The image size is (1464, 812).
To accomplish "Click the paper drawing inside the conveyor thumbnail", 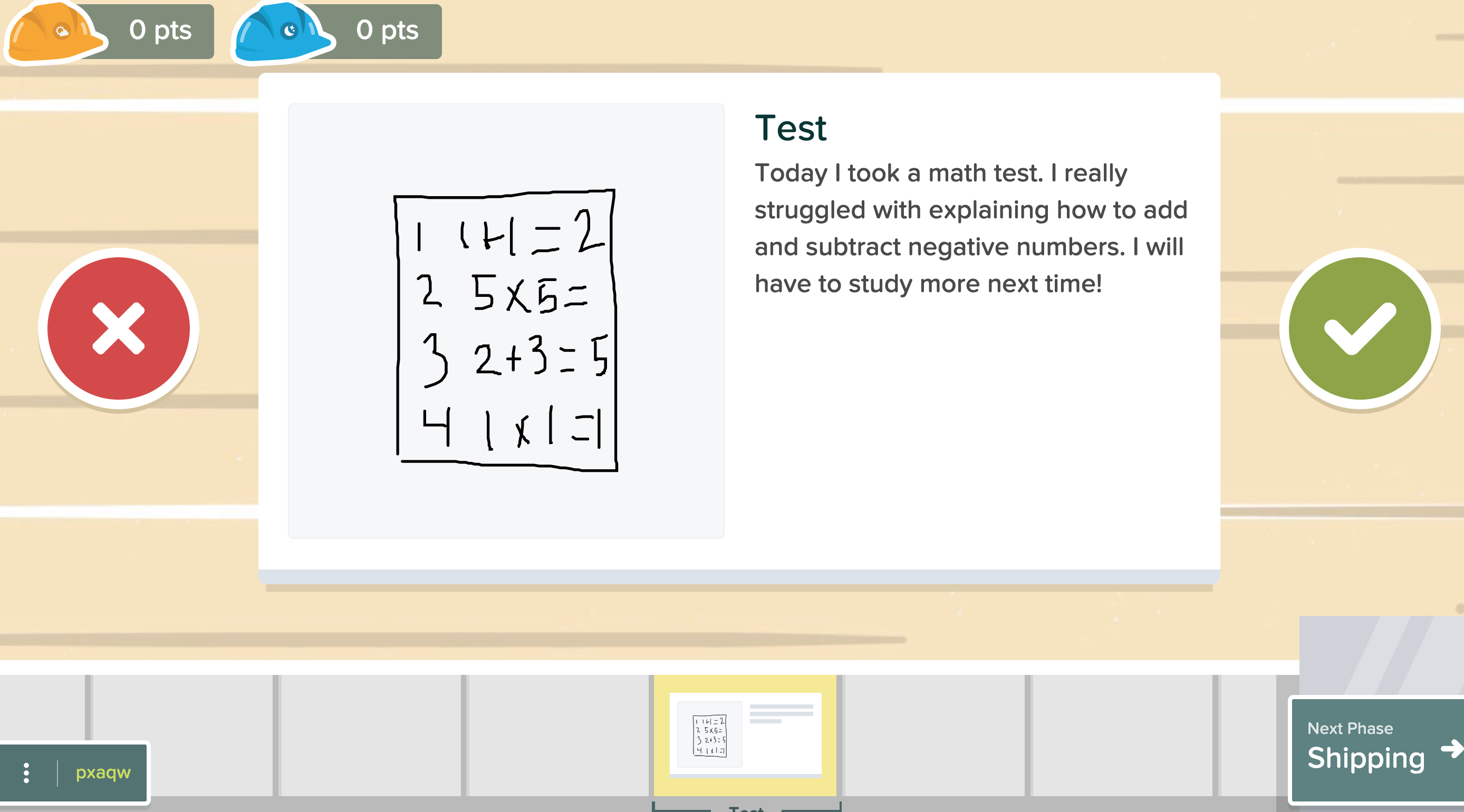I will 709,734.
